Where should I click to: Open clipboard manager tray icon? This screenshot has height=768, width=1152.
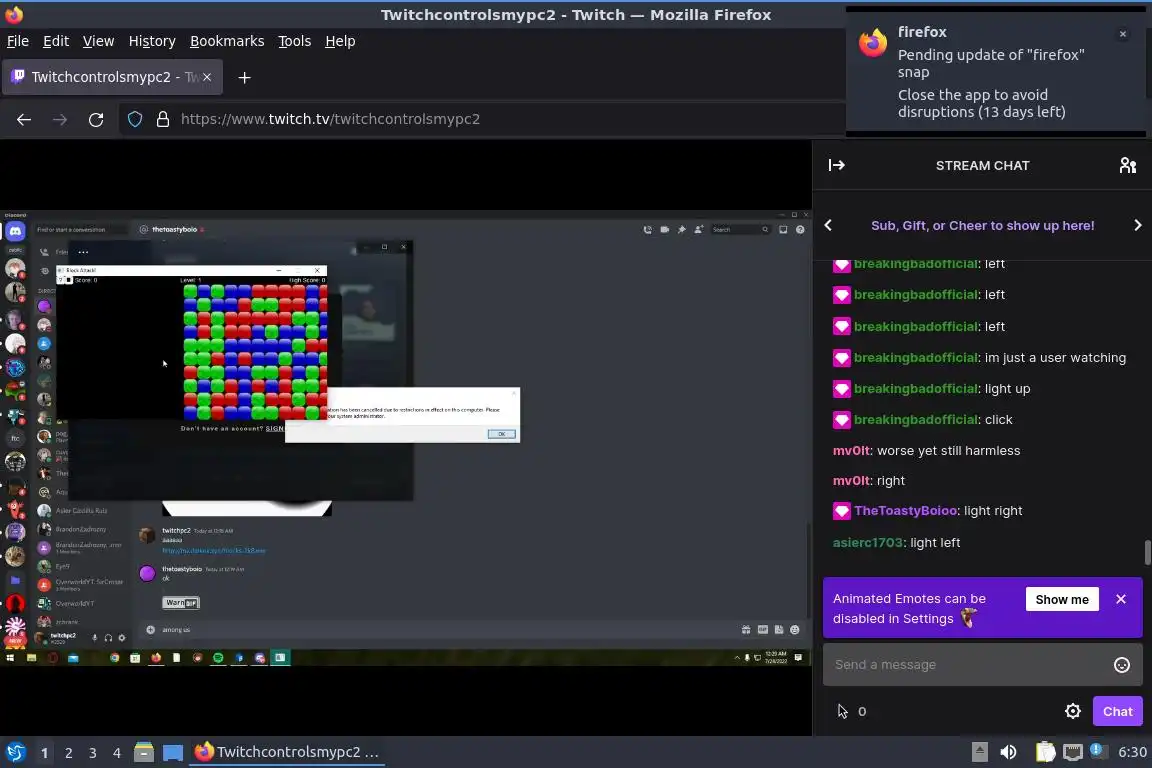1045,753
